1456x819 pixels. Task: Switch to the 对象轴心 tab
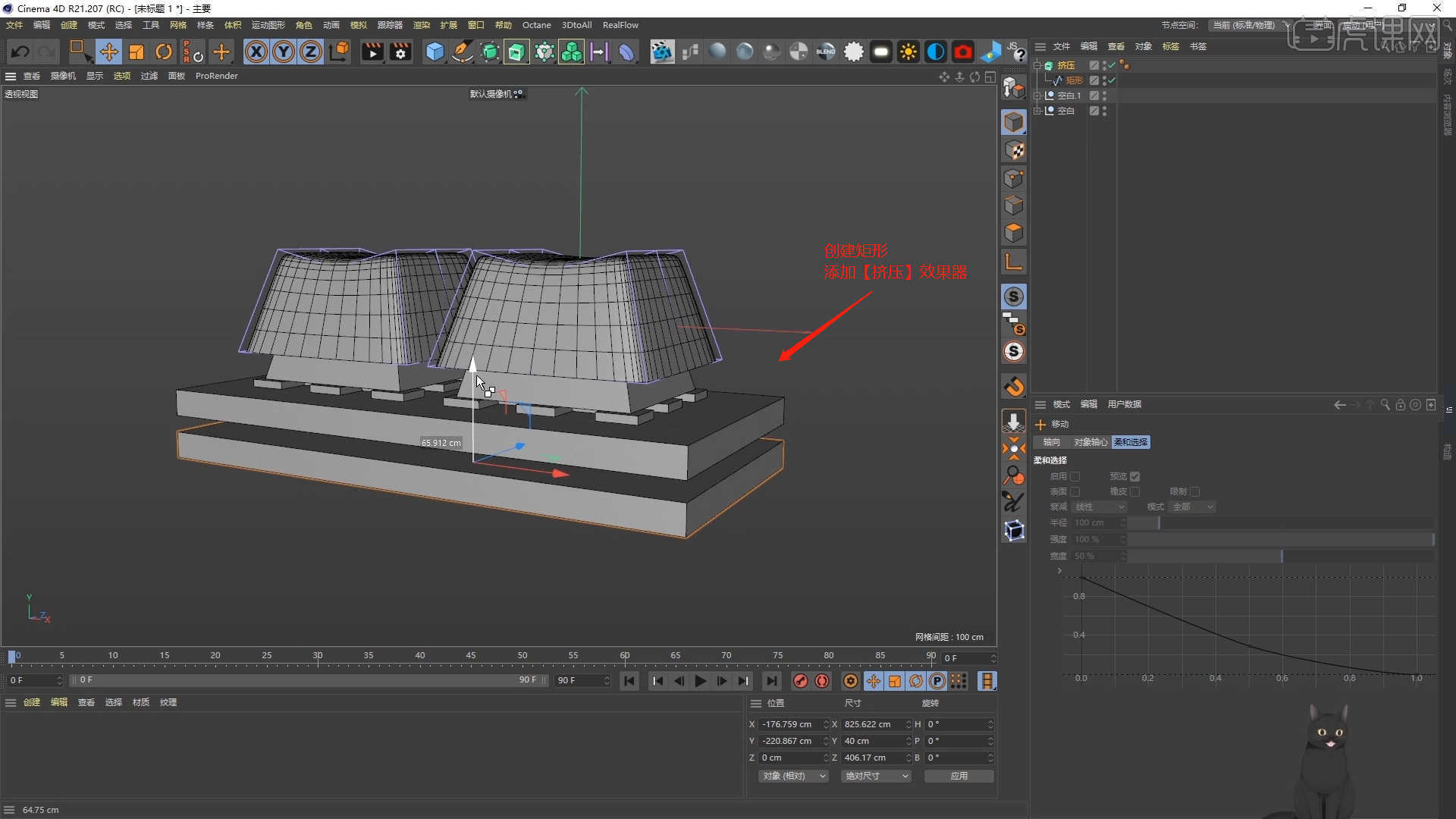[1090, 442]
